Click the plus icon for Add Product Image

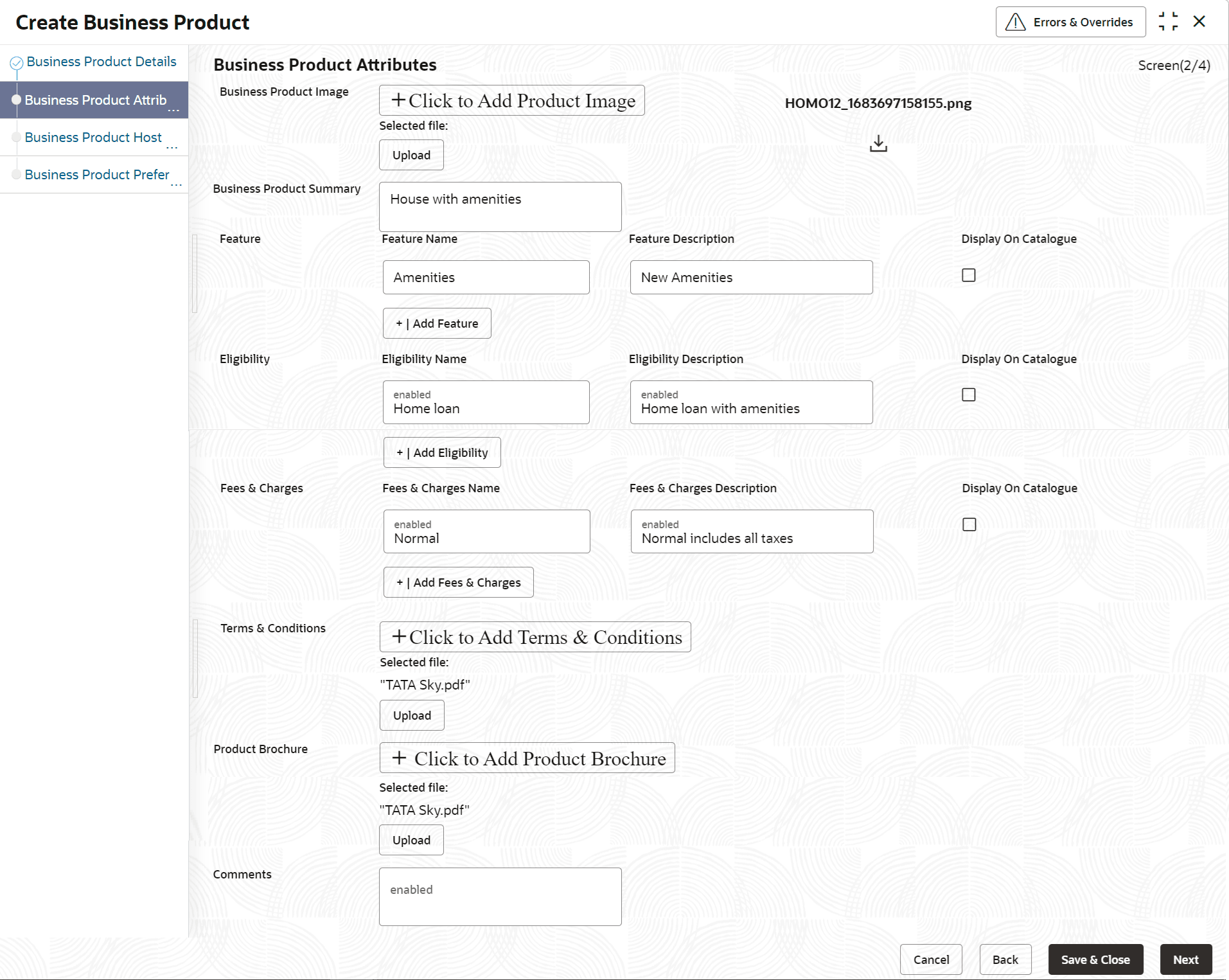398,100
